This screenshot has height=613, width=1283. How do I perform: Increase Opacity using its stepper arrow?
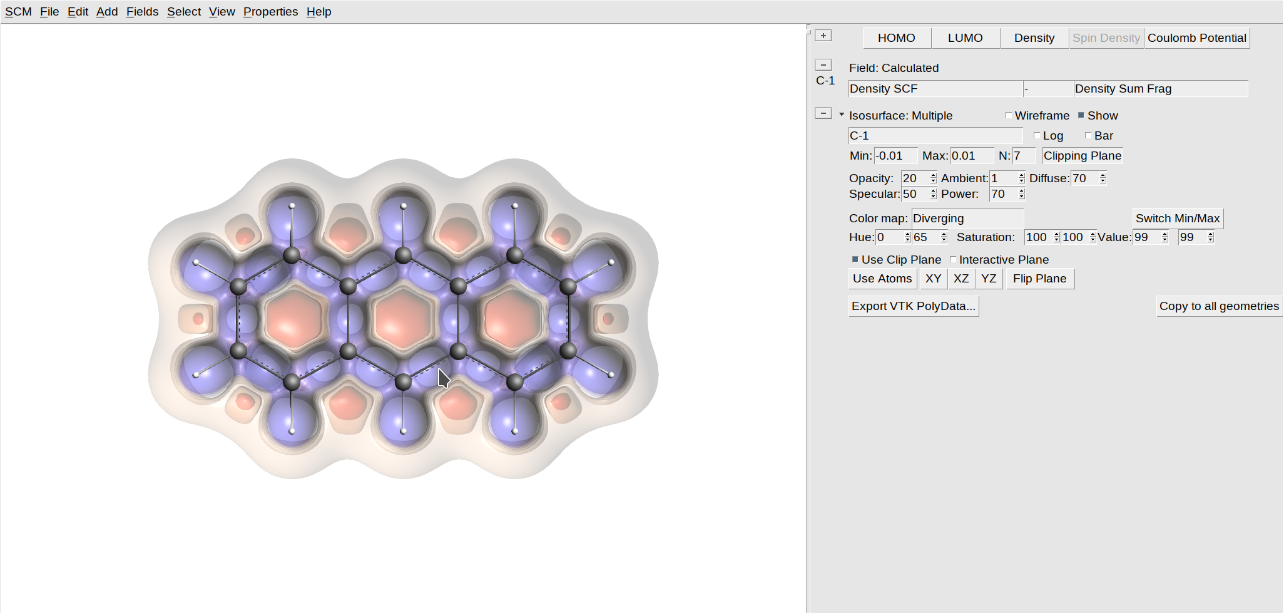(931, 175)
